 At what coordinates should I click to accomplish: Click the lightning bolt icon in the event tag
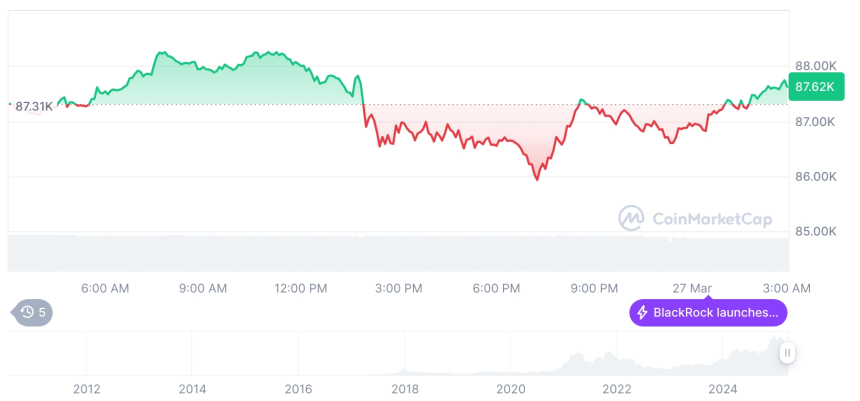coord(643,312)
